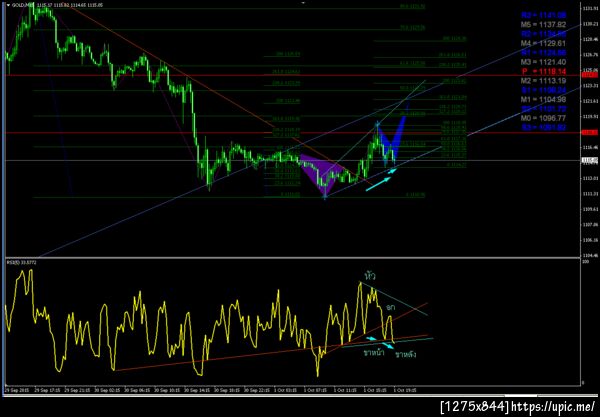Click the '30 Sep 14:15' time axis label
This screenshot has height=417, width=600.
[x=197, y=390]
